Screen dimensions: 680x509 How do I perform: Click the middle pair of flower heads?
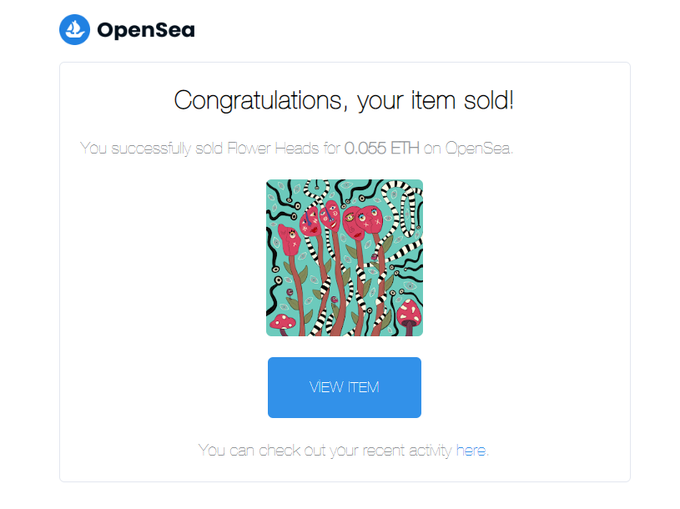click(x=320, y=219)
